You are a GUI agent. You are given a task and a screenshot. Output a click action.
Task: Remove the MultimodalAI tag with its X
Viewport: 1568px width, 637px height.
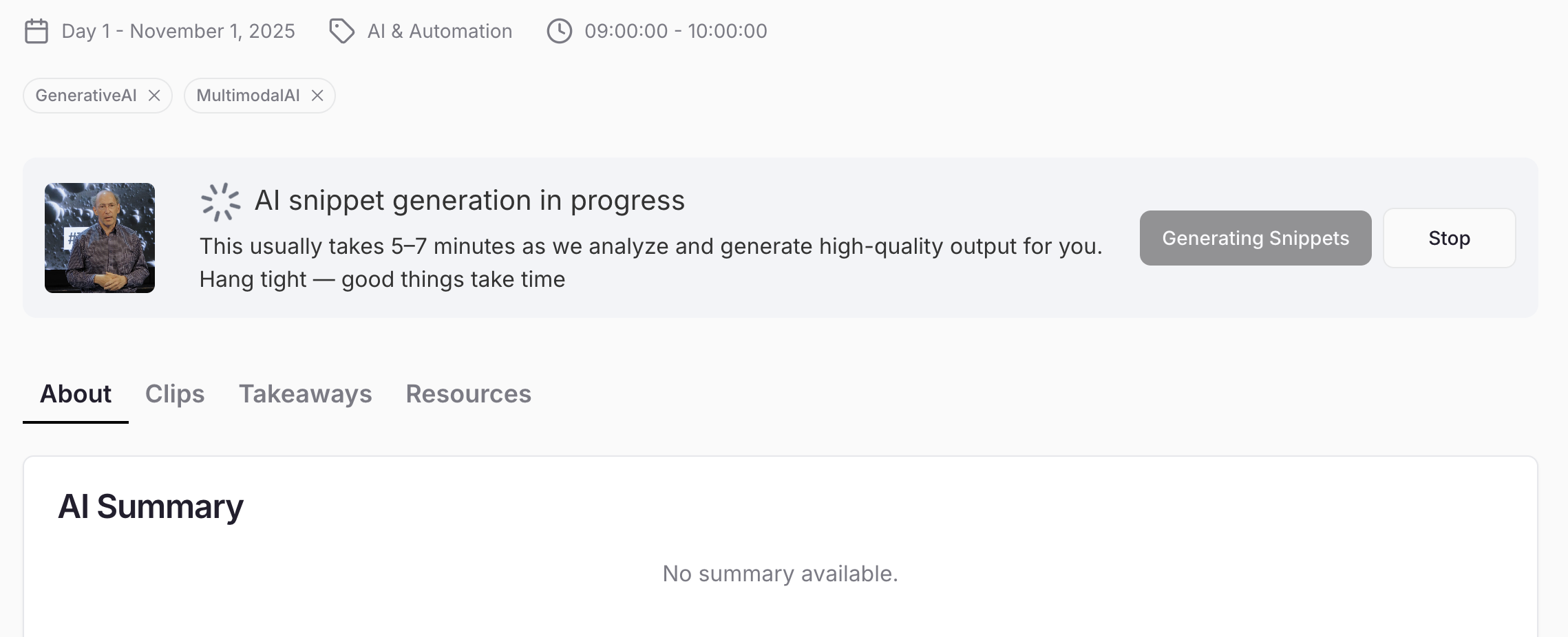pyautogui.click(x=317, y=96)
